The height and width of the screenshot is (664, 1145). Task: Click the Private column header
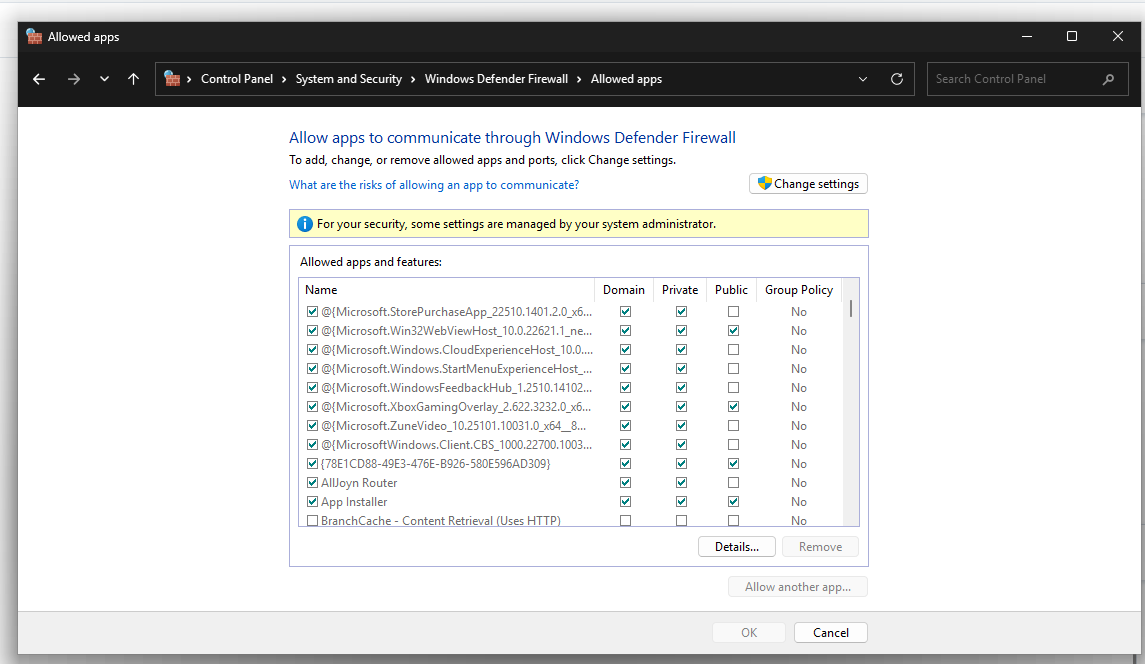[x=680, y=290]
